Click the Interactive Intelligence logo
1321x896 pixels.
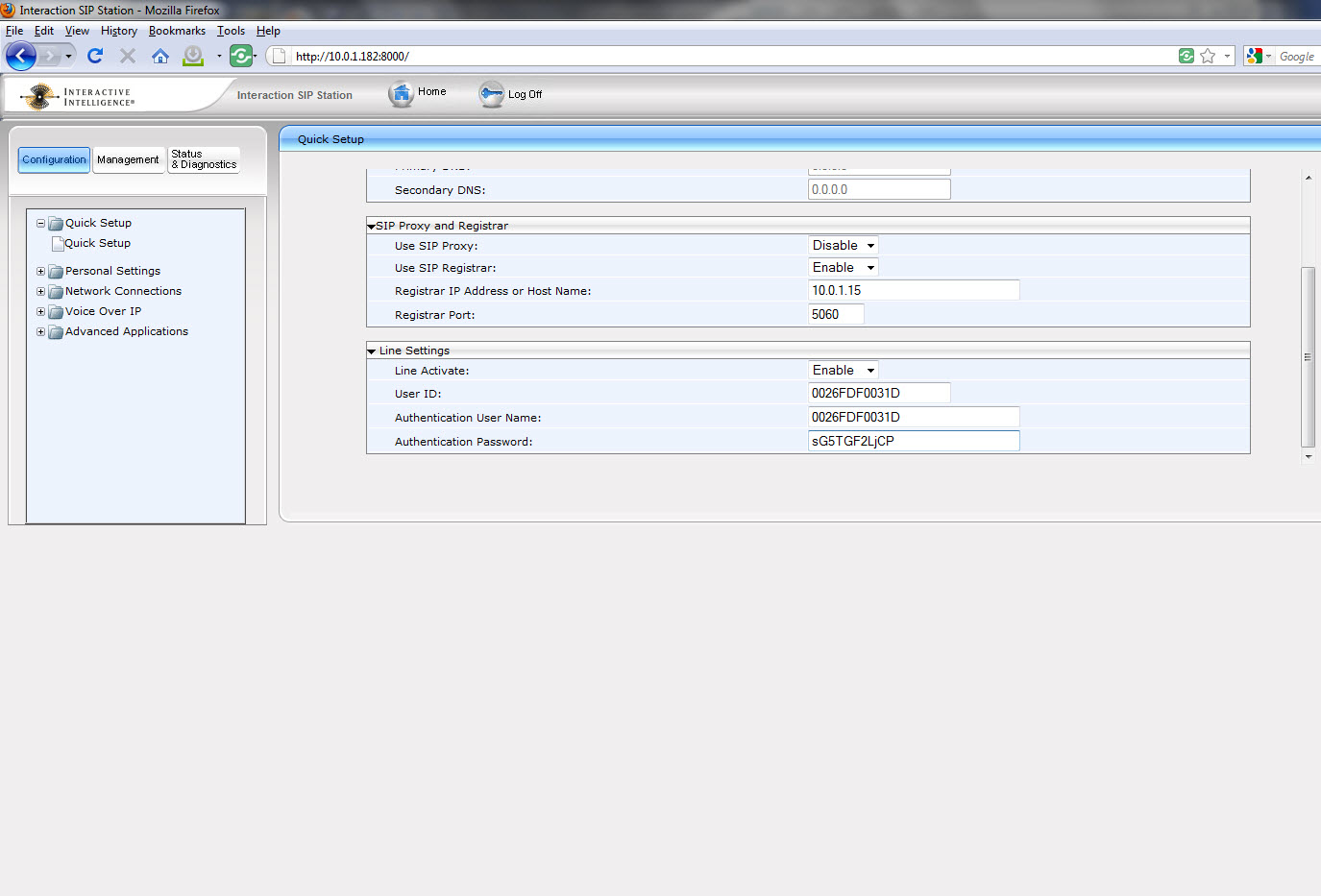click(79, 97)
